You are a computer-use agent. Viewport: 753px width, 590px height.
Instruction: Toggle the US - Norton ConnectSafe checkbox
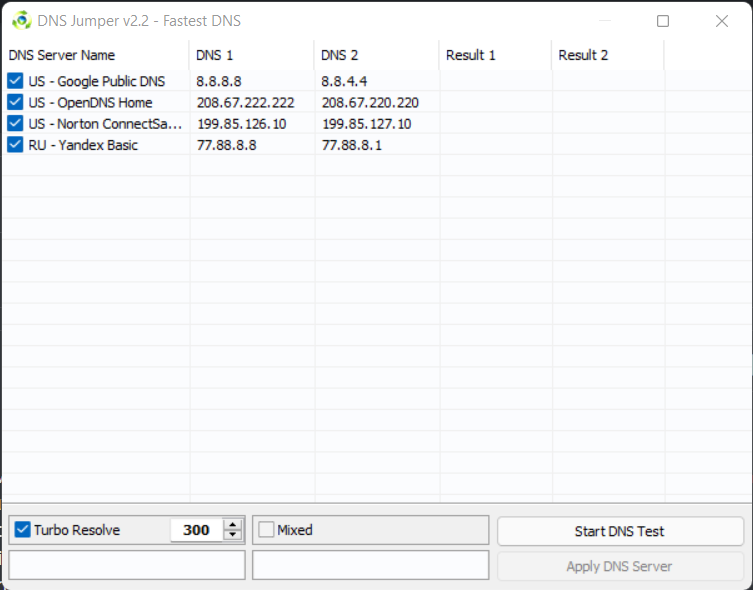15,123
